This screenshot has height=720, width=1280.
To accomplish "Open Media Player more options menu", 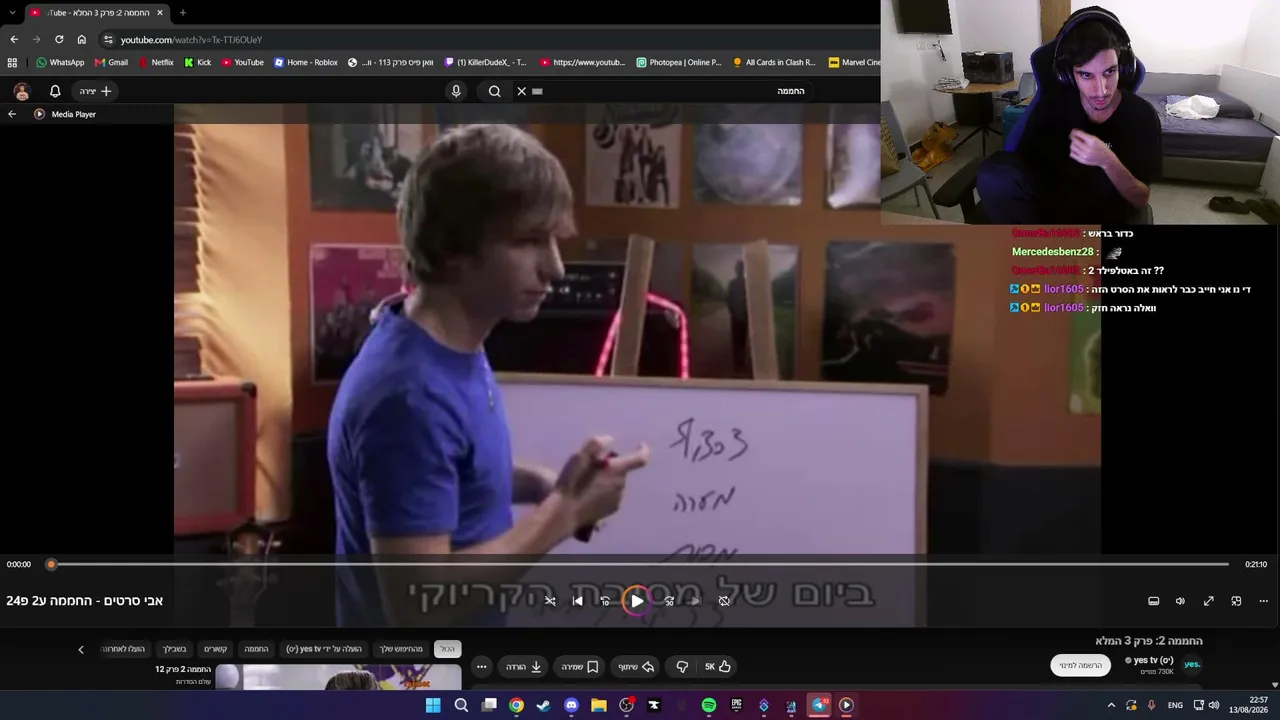I will point(1263,601).
